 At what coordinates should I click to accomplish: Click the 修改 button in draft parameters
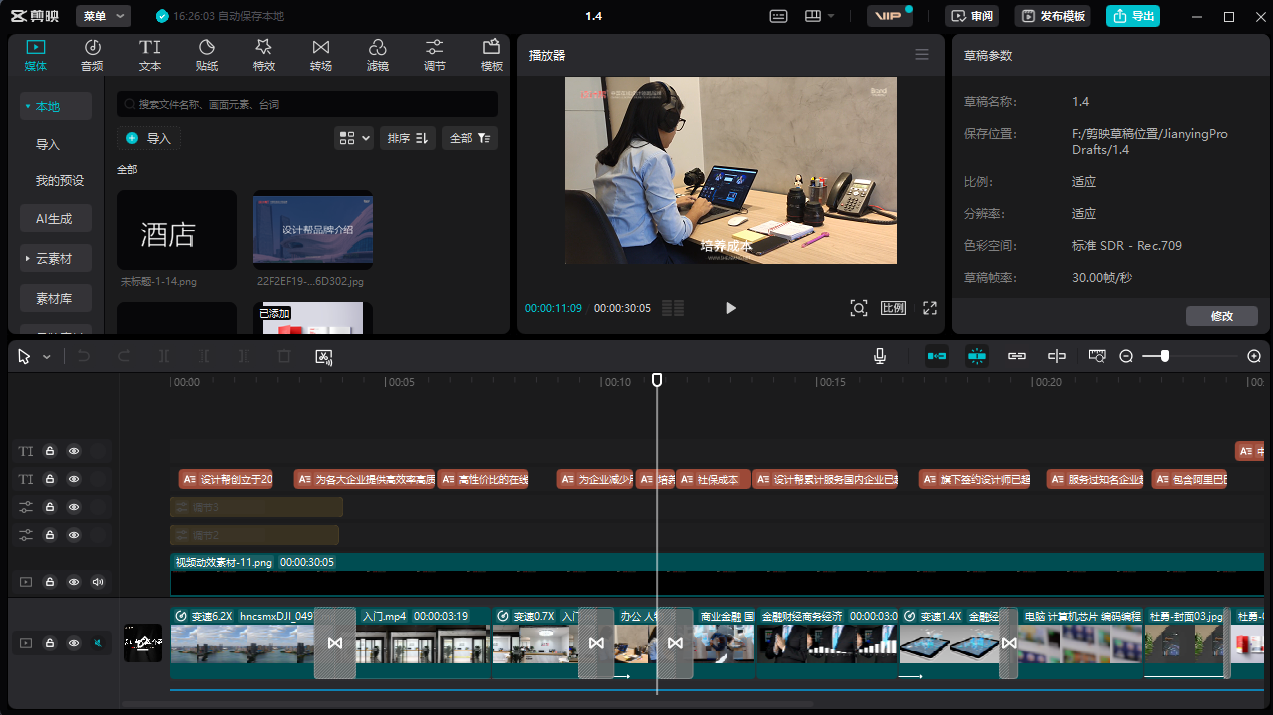[x=1221, y=316]
